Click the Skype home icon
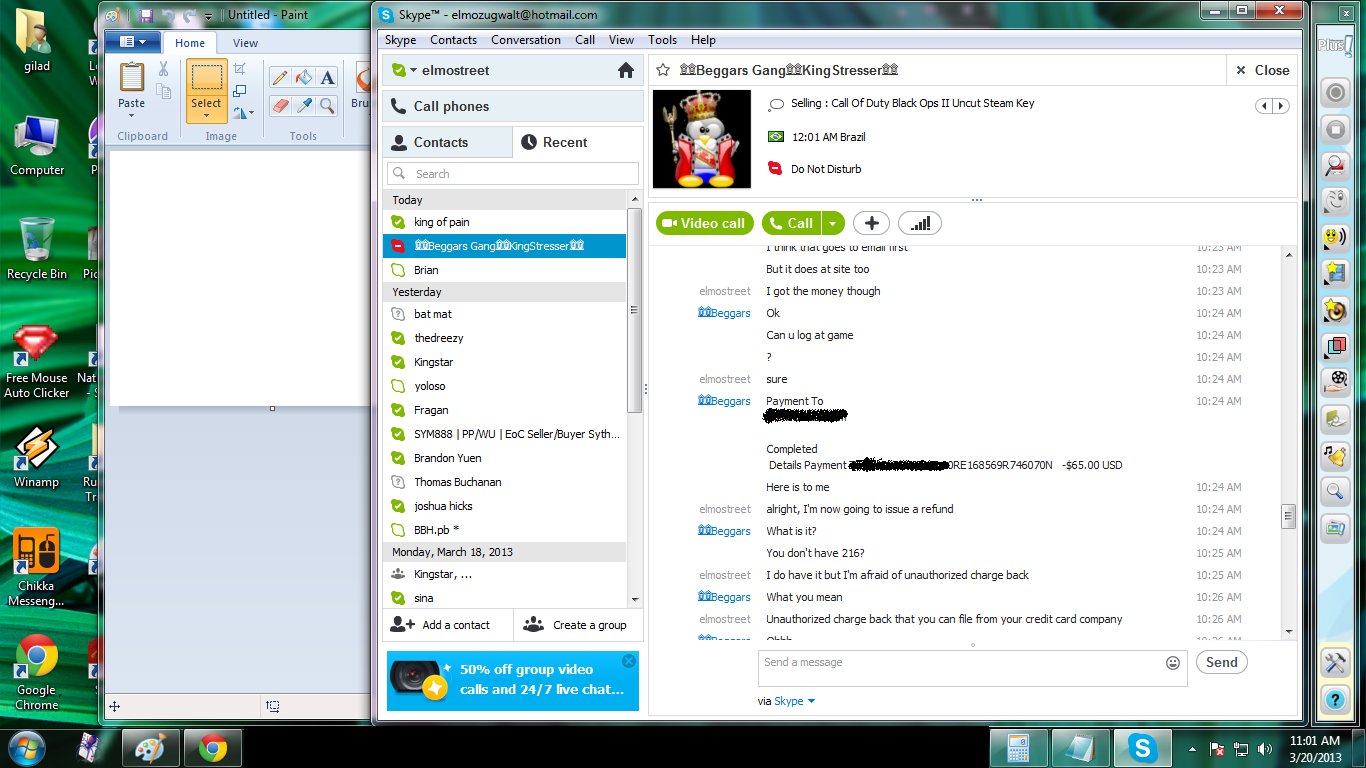Screen dimensions: 1366x768 point(626,70)
